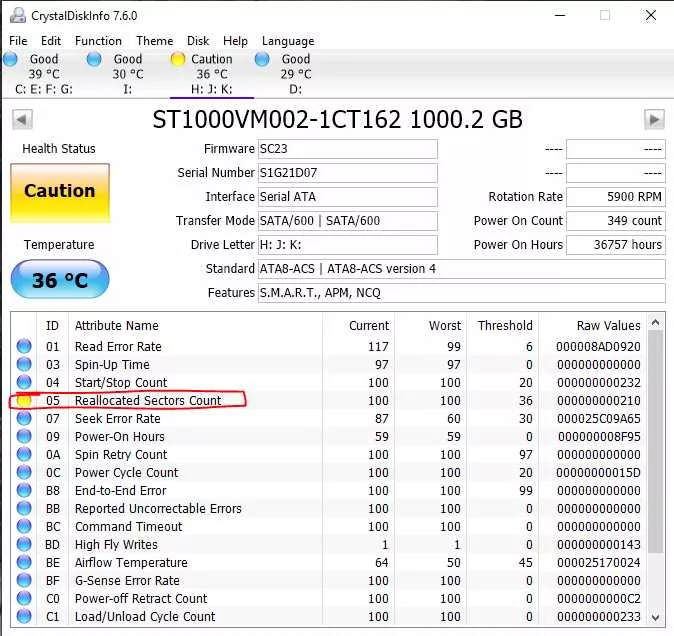Click the attribute list vertical scrollbar thumb
This screenshot has height=636, width=674.
point(655,442)
